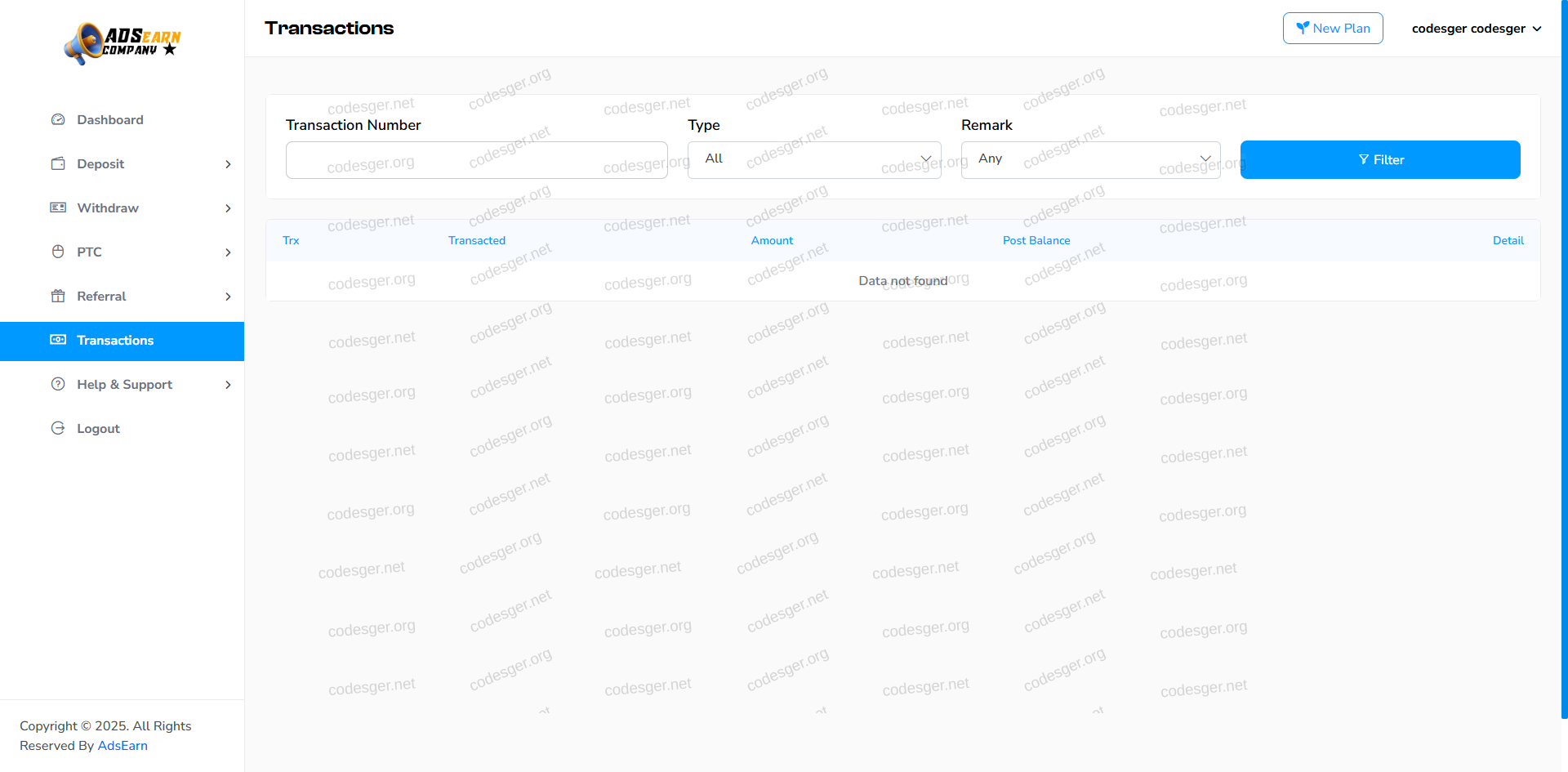
Task: Click the Dashboard gauge icon
Action: pos(58,120)
